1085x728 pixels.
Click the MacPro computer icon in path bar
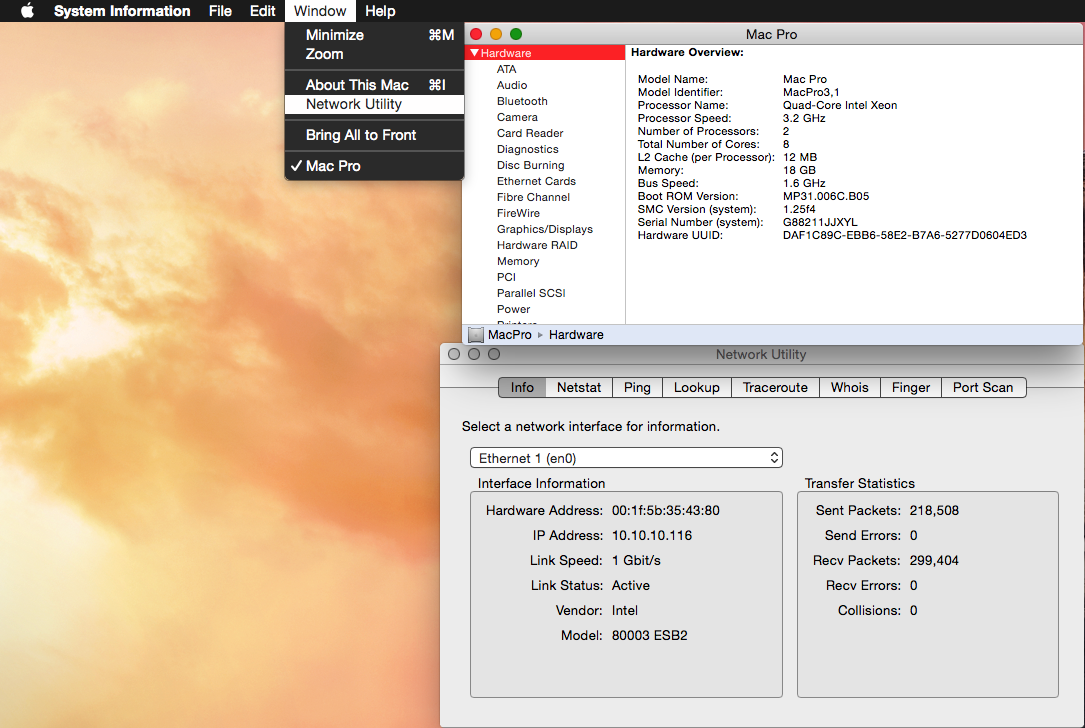click(475, 335)
